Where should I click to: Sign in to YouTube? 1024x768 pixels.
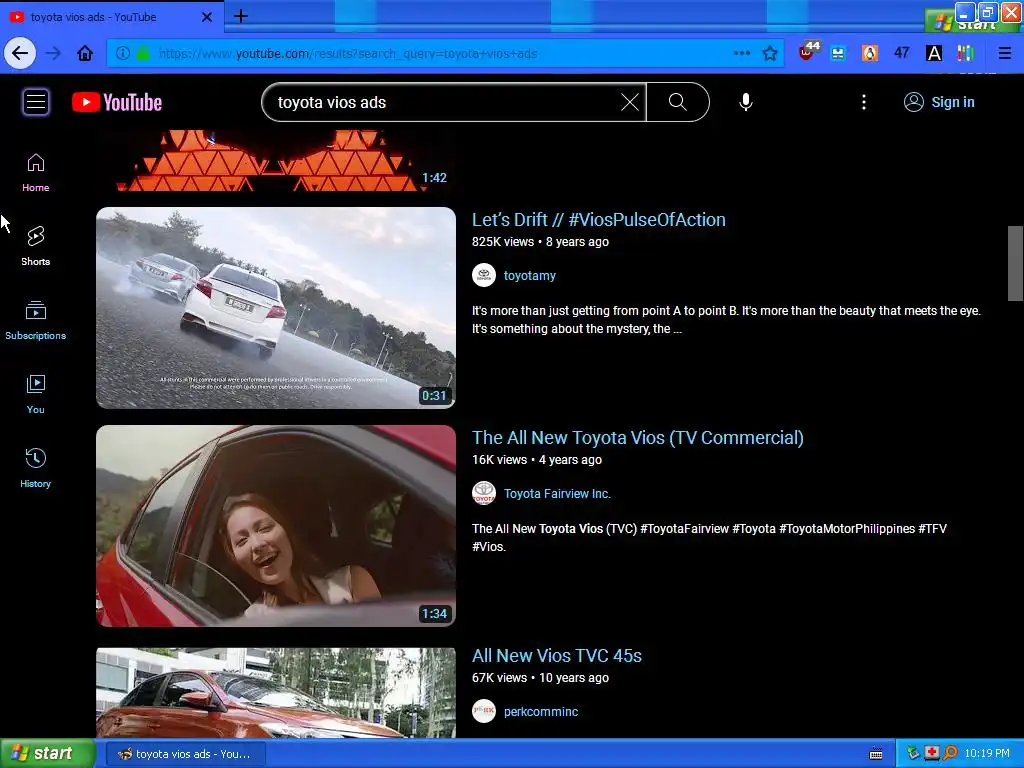click(x=939, y=102)
